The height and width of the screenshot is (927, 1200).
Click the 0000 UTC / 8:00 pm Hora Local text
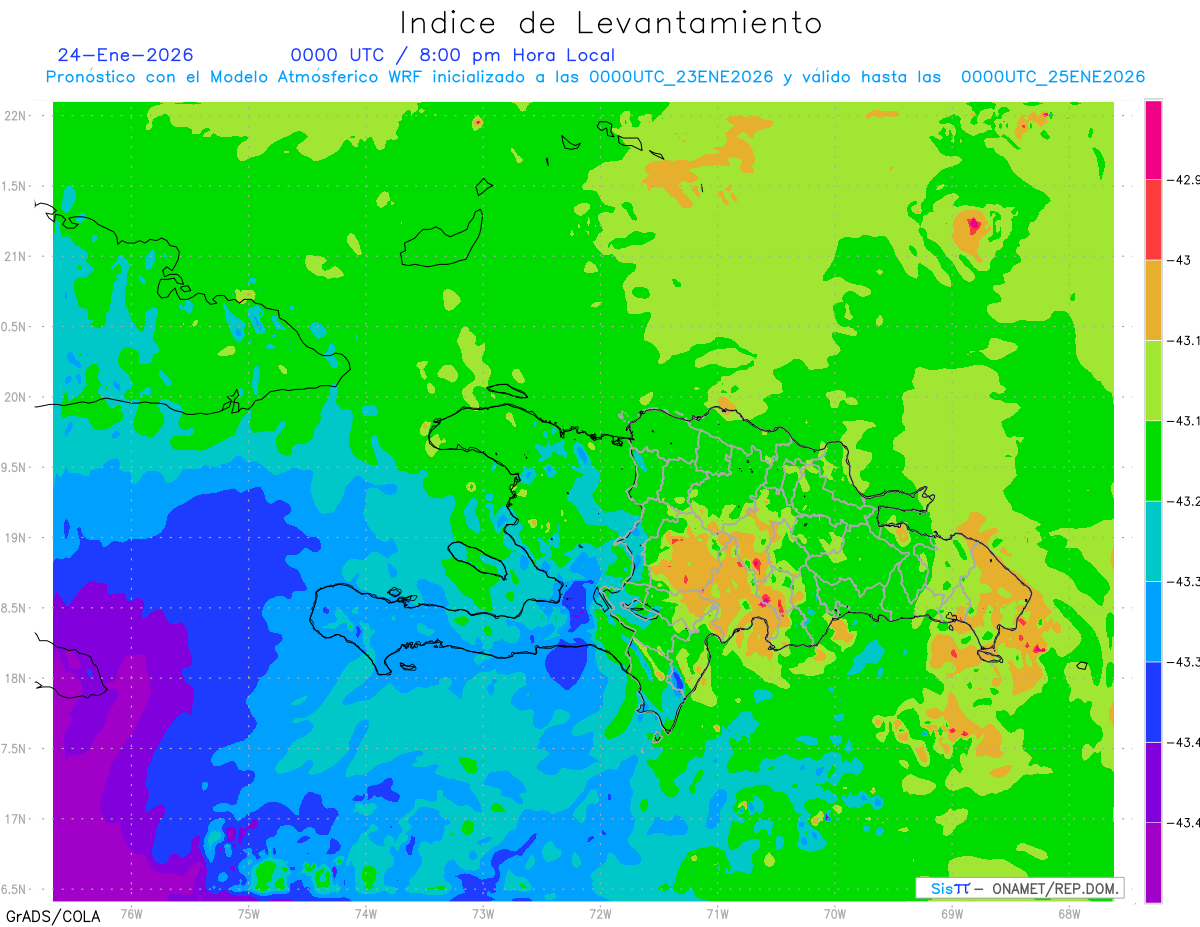[453, 55]
